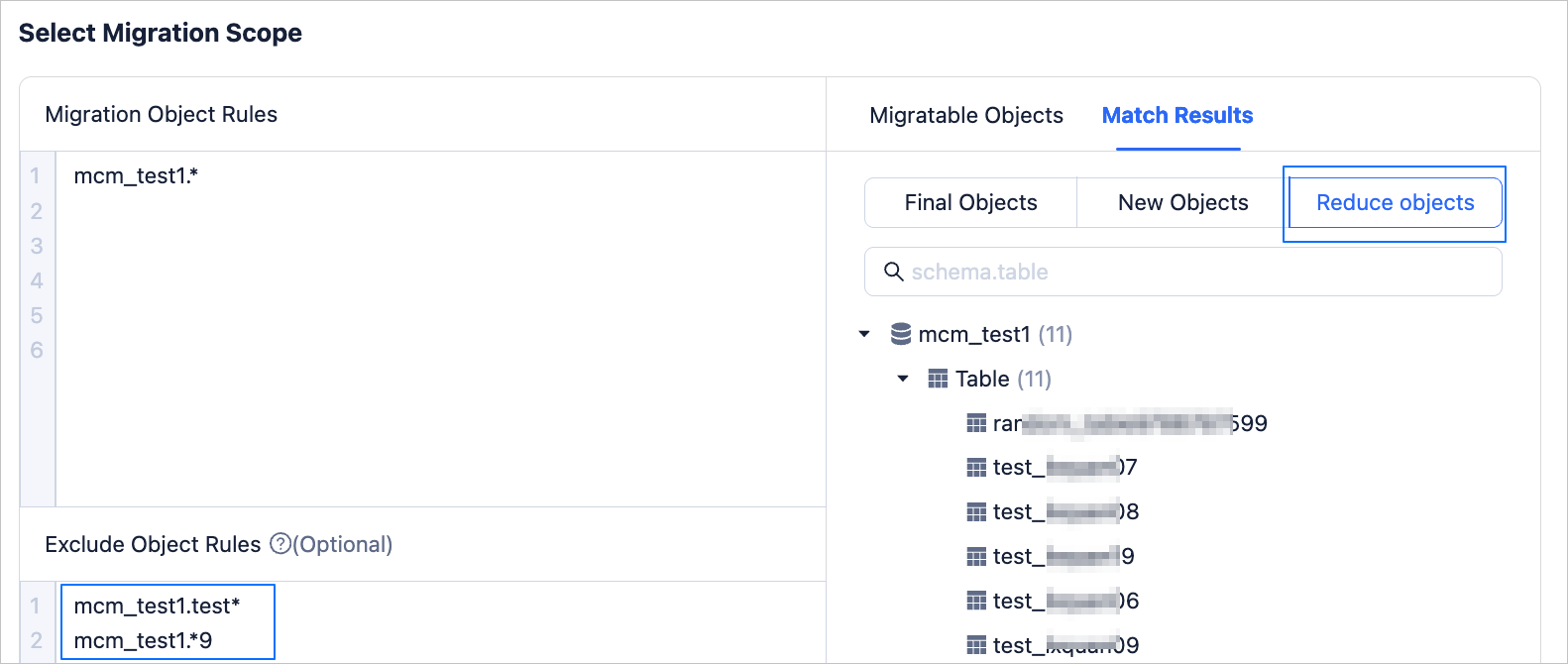
Task: Select the Reduce objects view
Action: click(1395, 203)
